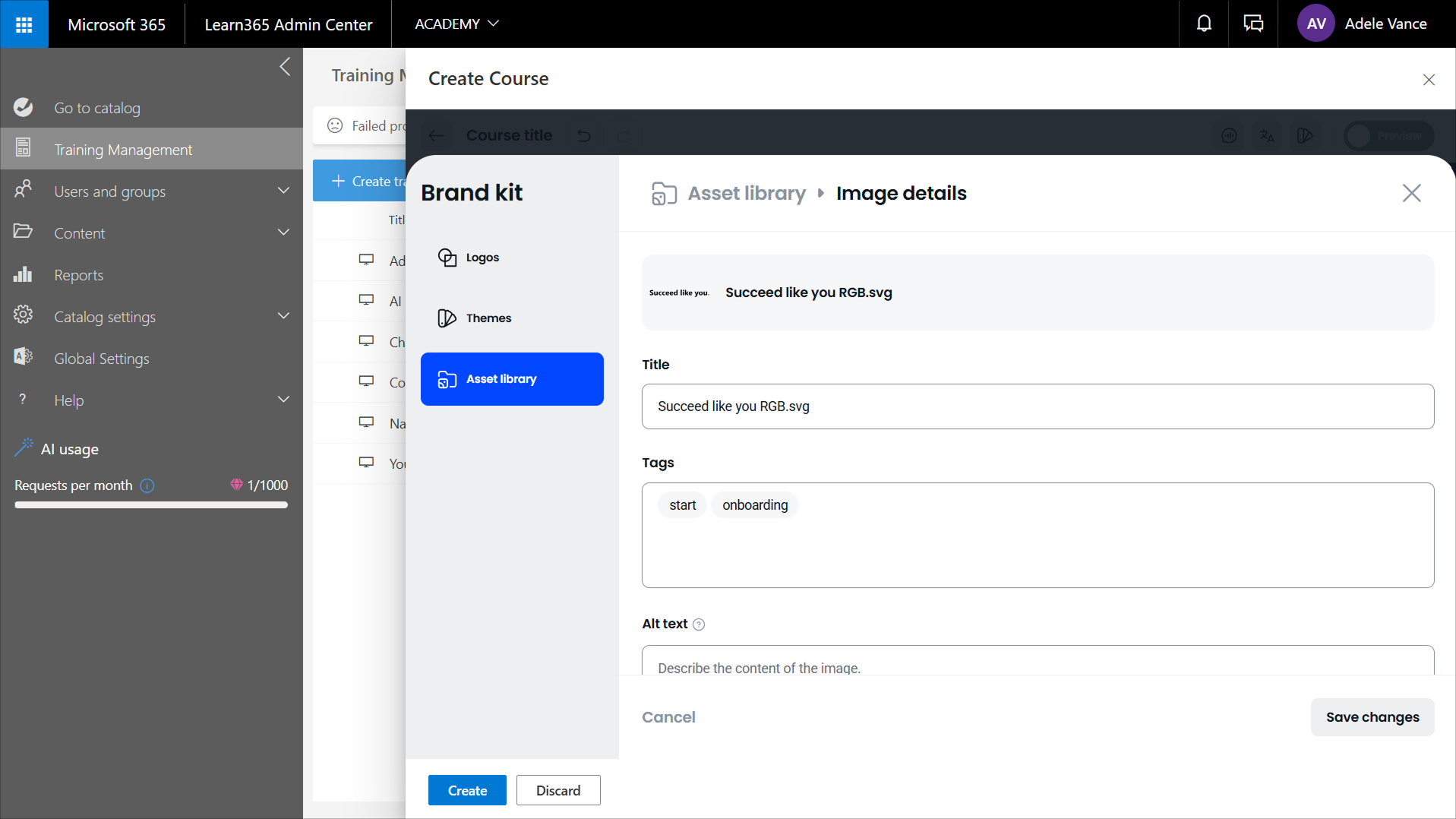This screenshot has height=819, width=1456.
Task: Open the ACADEMY dropdown
Action: [x=456, y=24]
